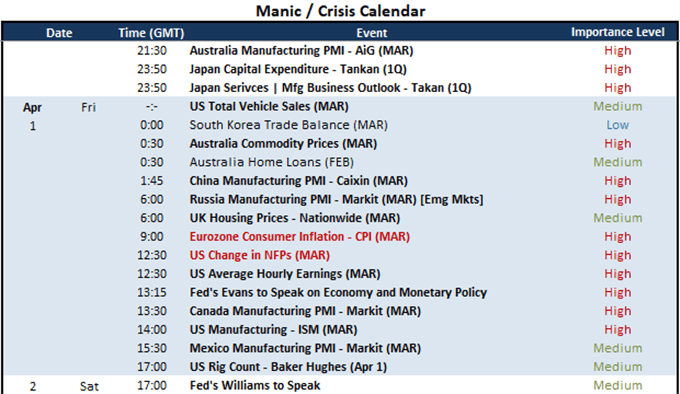The image size is (680, 394).
Task: Click Fed's Williams to Speak event
Action: pos(255,386)
